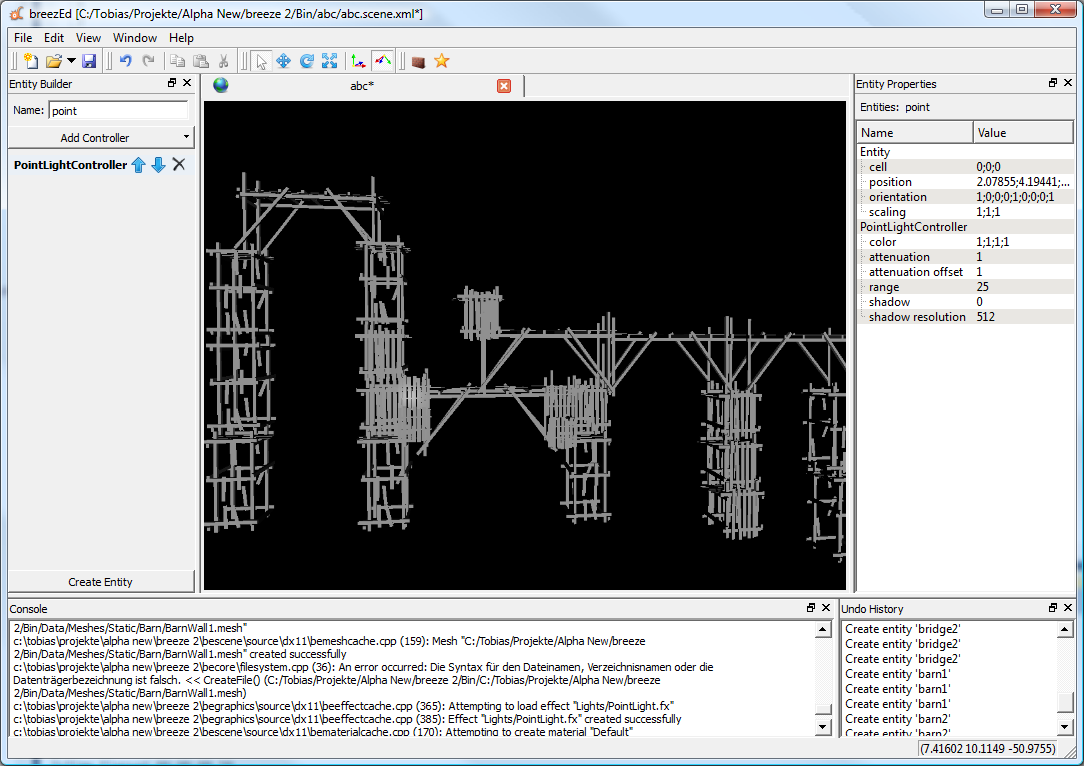Open the dropdown arrow beside the Open folder
Screen dimensions: 1084x766
(x=71, y=62)
